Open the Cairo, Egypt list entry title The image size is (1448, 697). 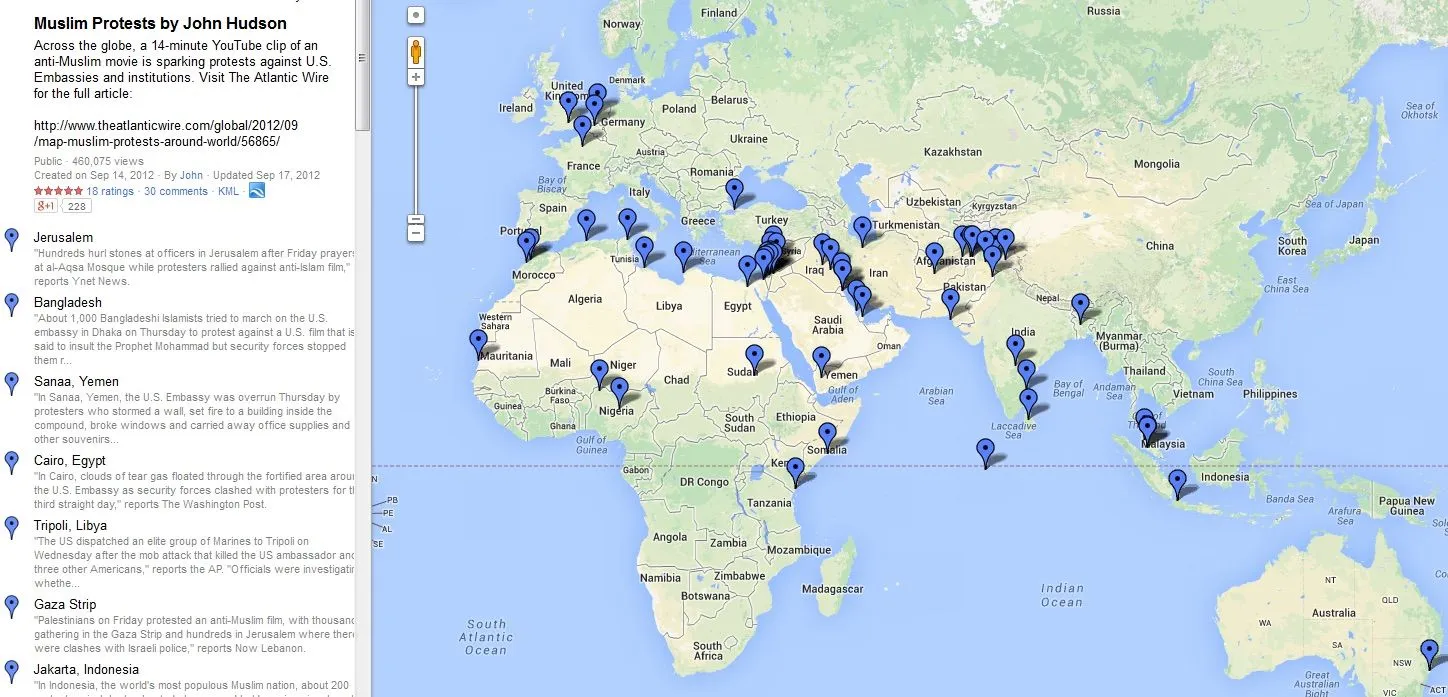coord(70,460)
